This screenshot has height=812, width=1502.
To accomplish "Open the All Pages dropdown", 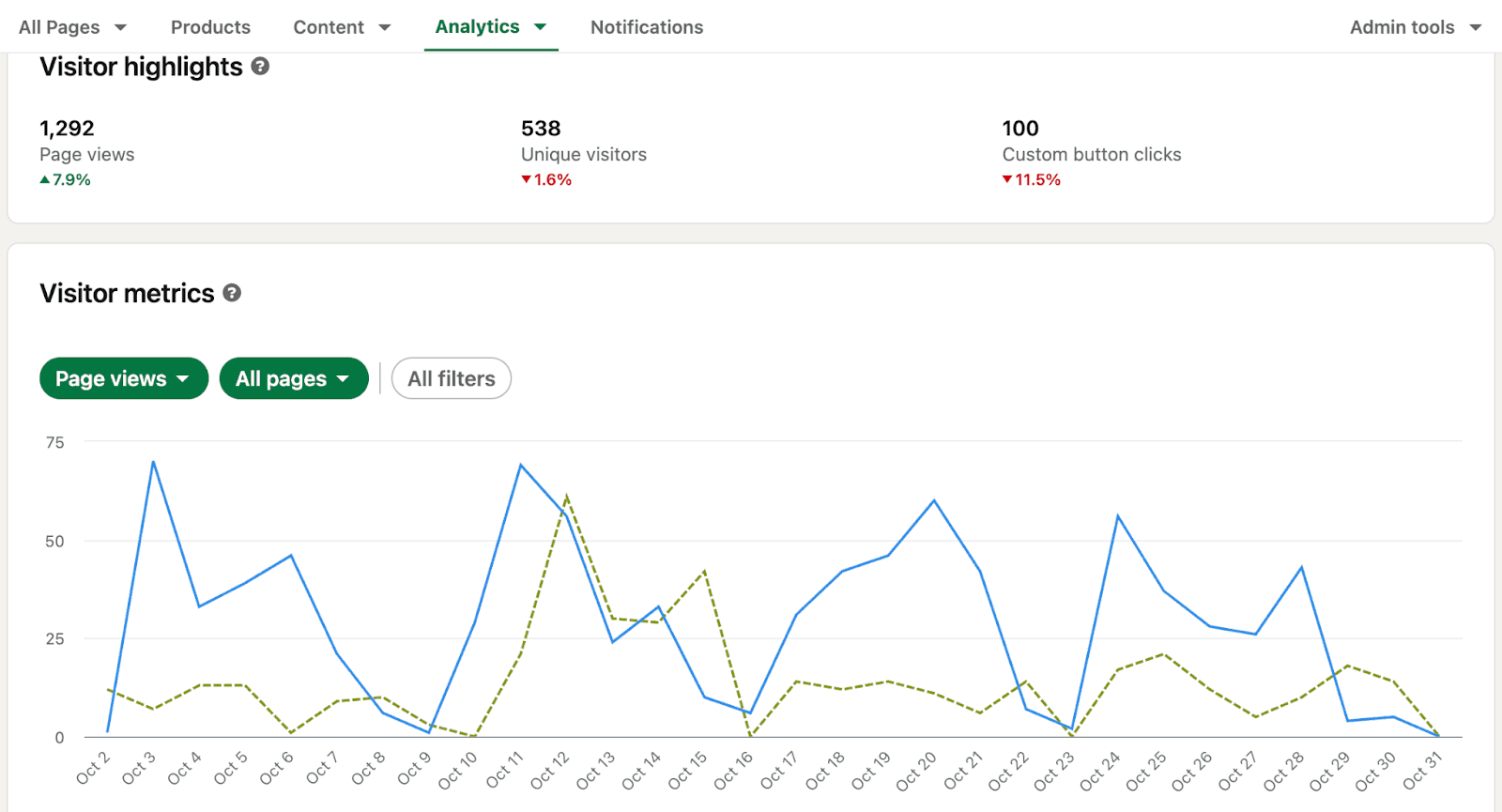I will tap(72, 27).
